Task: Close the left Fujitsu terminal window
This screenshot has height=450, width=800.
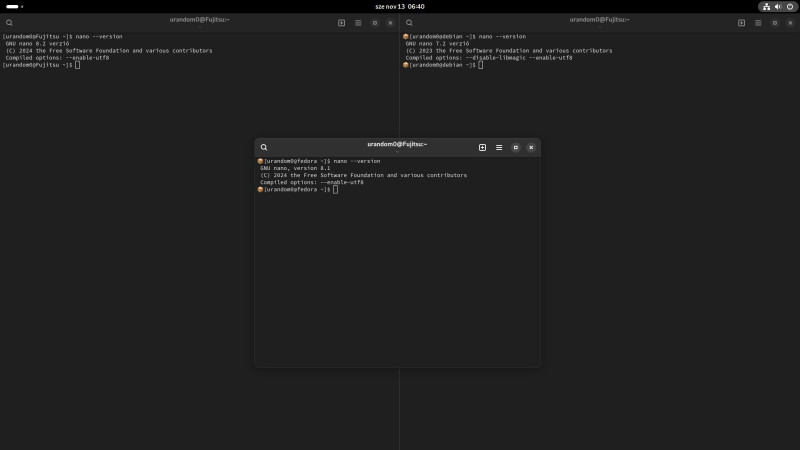Action: (x=390, y=23)
